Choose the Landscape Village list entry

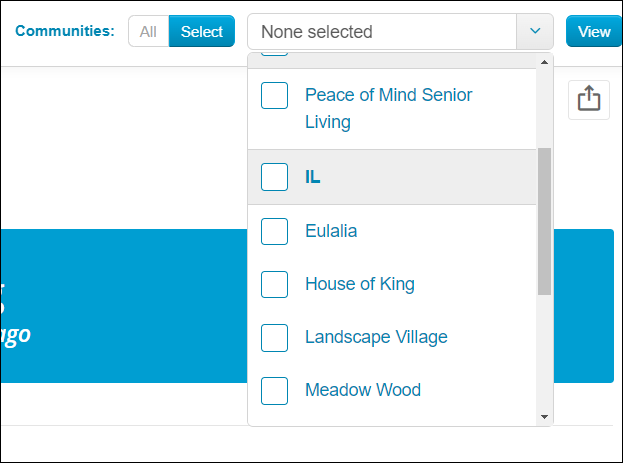[x=376, y=337]
